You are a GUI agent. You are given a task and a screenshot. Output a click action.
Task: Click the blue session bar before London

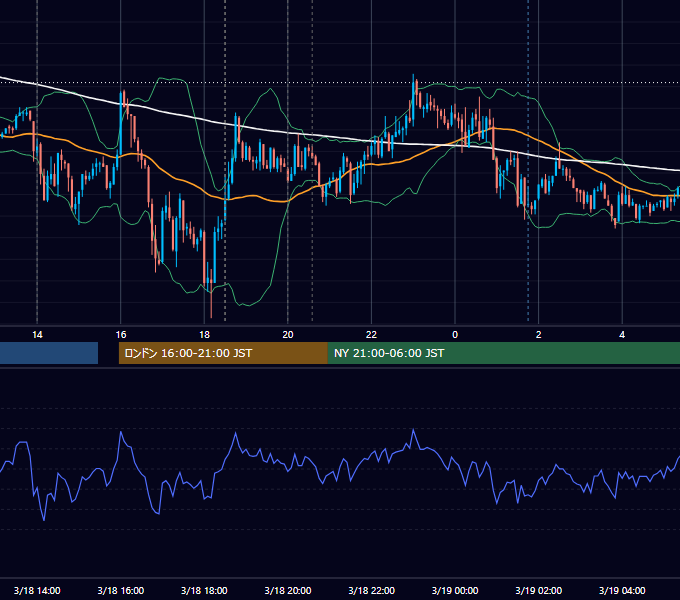click(x=49, y=353)
